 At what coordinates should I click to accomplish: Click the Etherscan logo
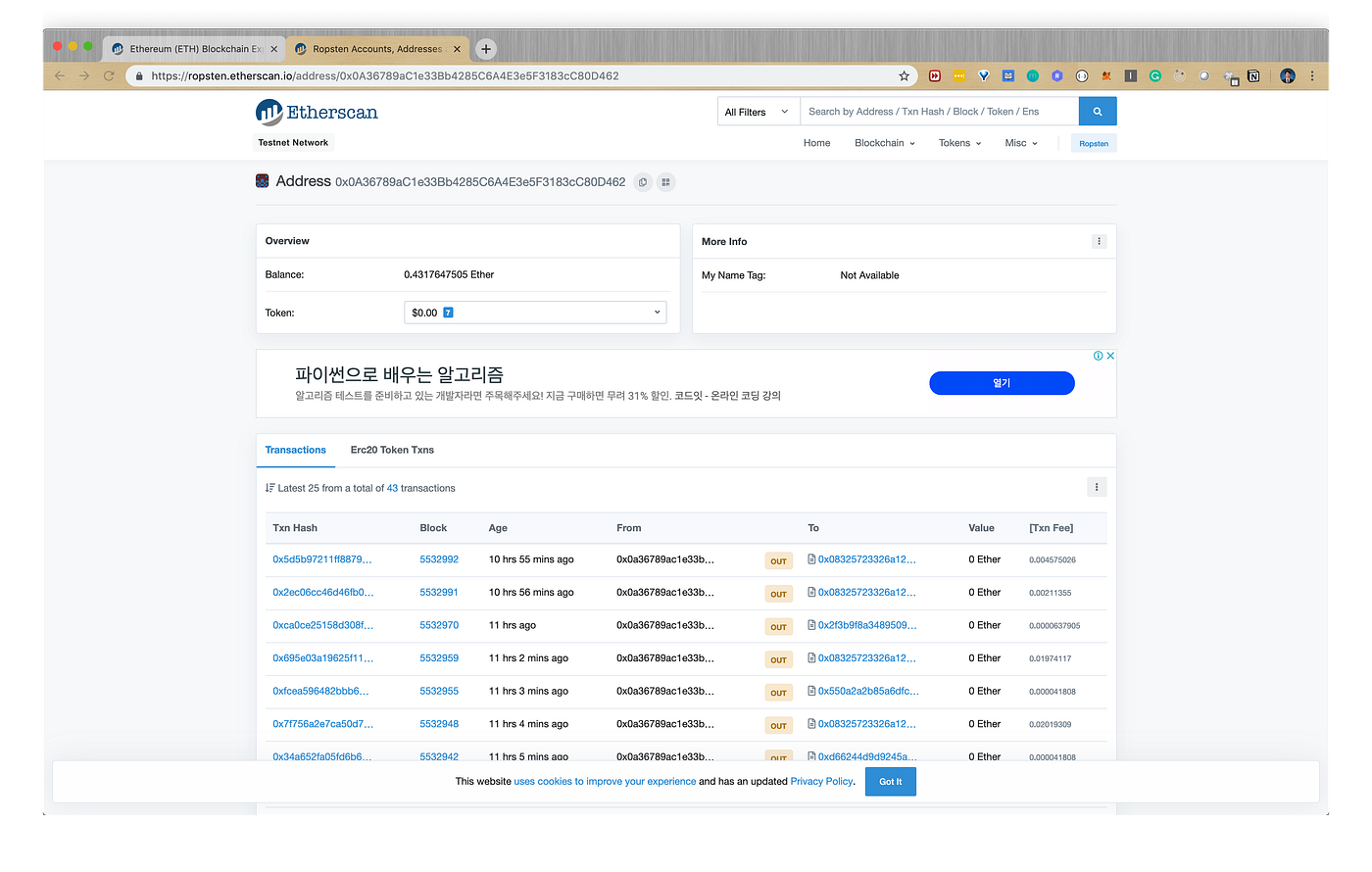click(x=317, y=113)
